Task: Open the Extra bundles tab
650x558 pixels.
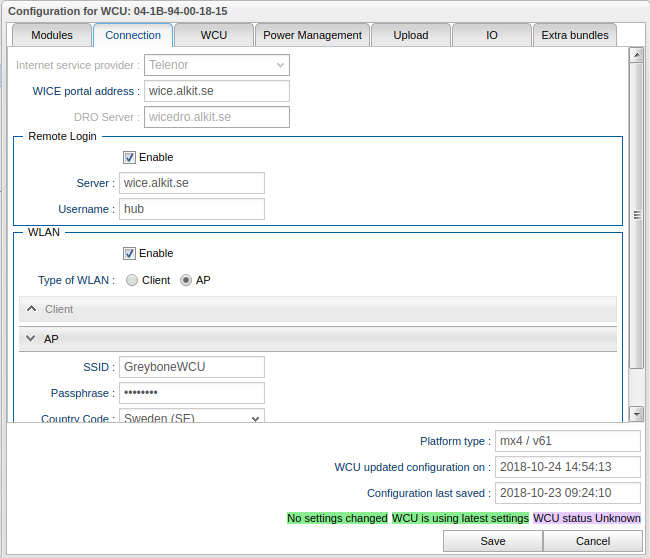Action: (x=574, y=35)
